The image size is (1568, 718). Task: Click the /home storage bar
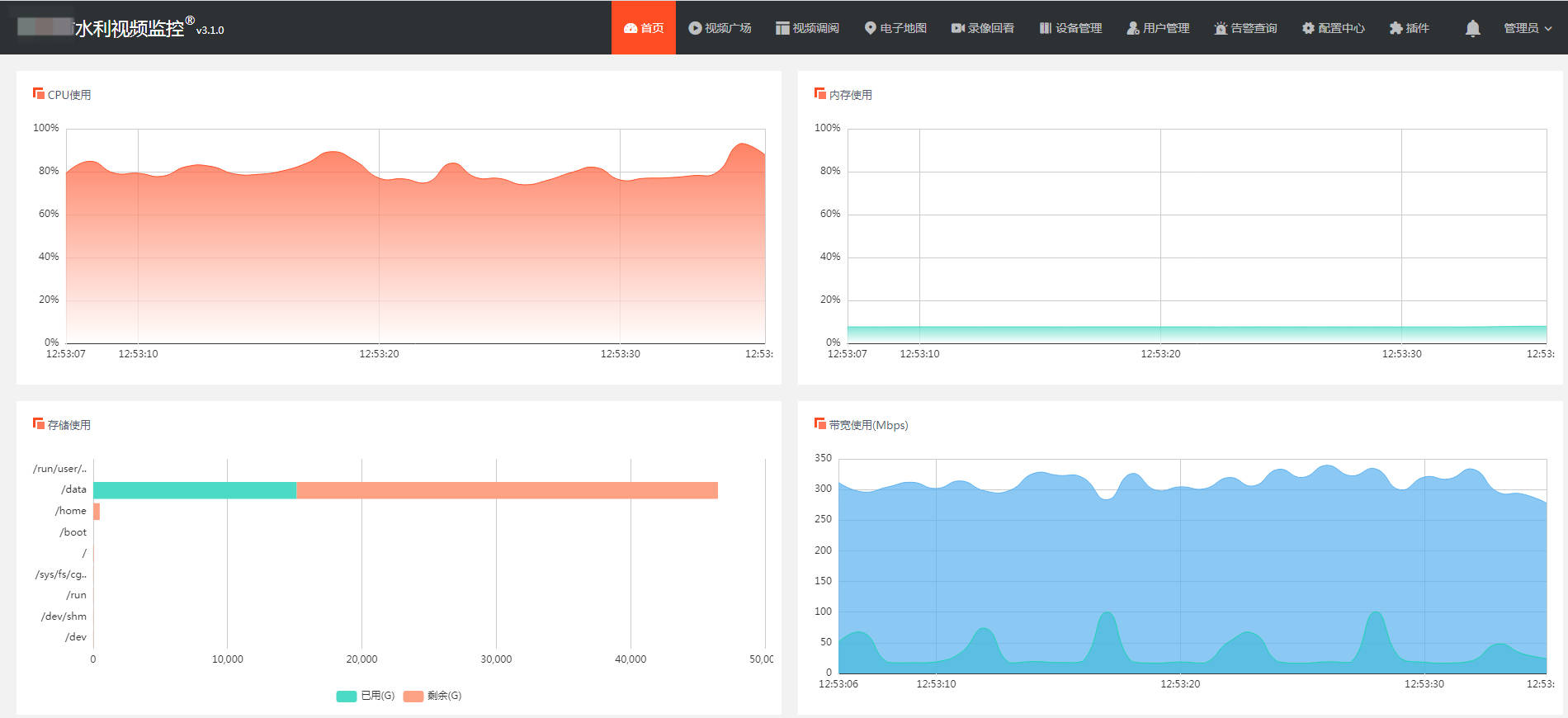point(97,512)
